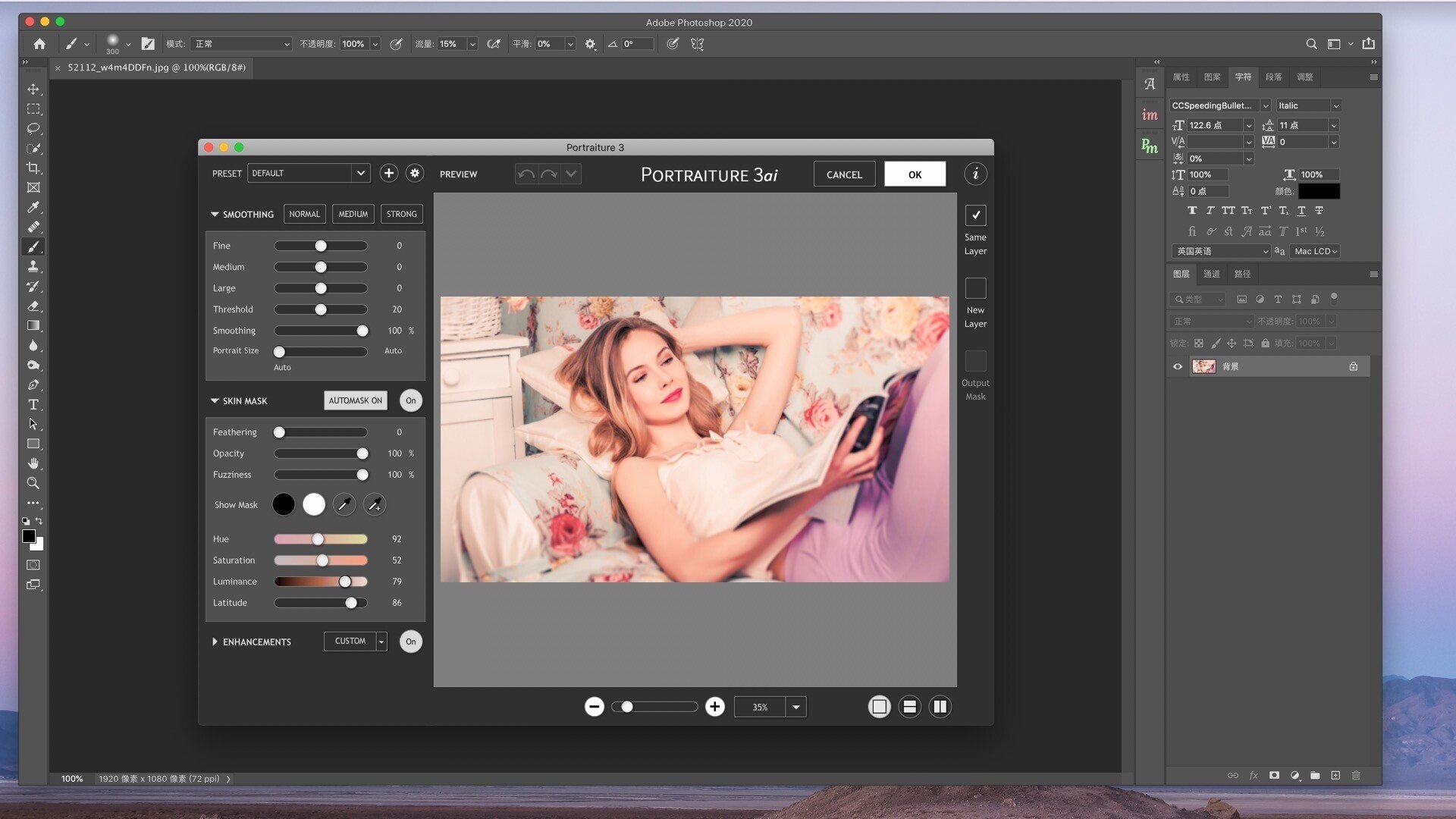
Task: Select the Lasso tool
Action: click(33, 129)
